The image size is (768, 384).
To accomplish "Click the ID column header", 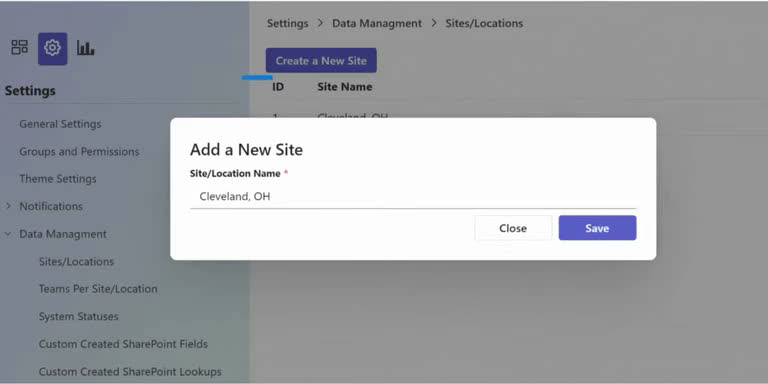I will tap(278, 87).
